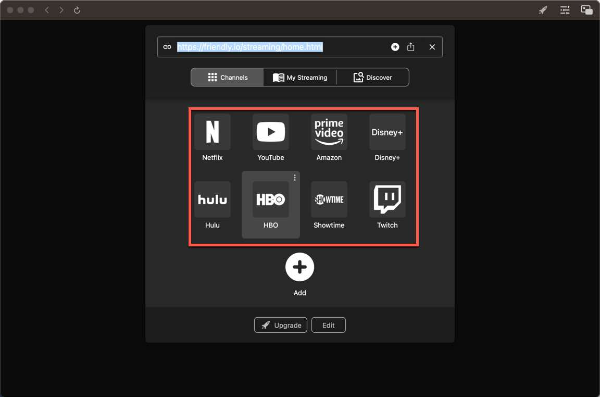Screen dimensions: 600x397
Task: Open the YouTube channel
Action: coord(271,132)
